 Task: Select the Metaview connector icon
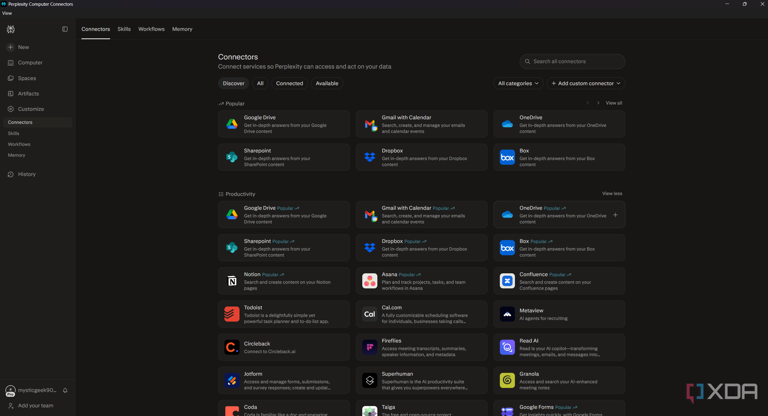507,314
